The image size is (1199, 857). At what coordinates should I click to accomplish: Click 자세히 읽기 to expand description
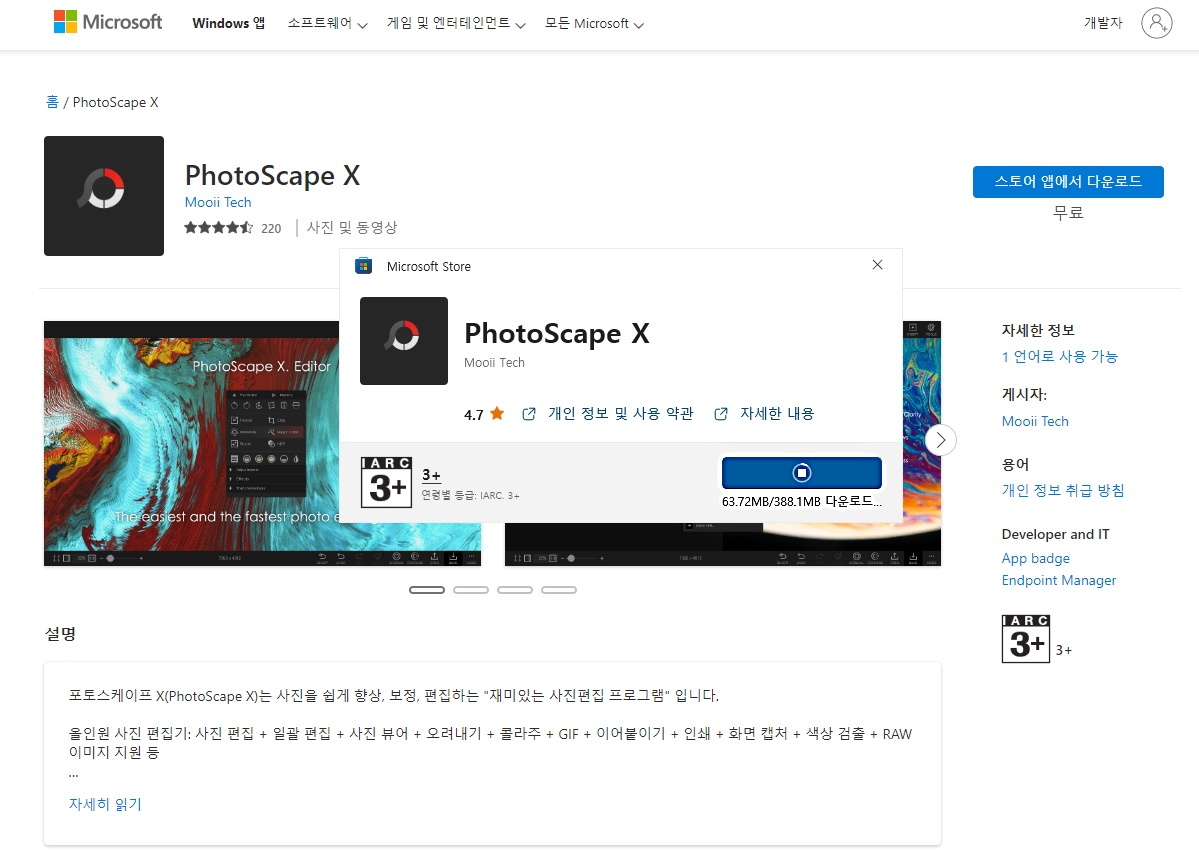(x=106, y=804)
